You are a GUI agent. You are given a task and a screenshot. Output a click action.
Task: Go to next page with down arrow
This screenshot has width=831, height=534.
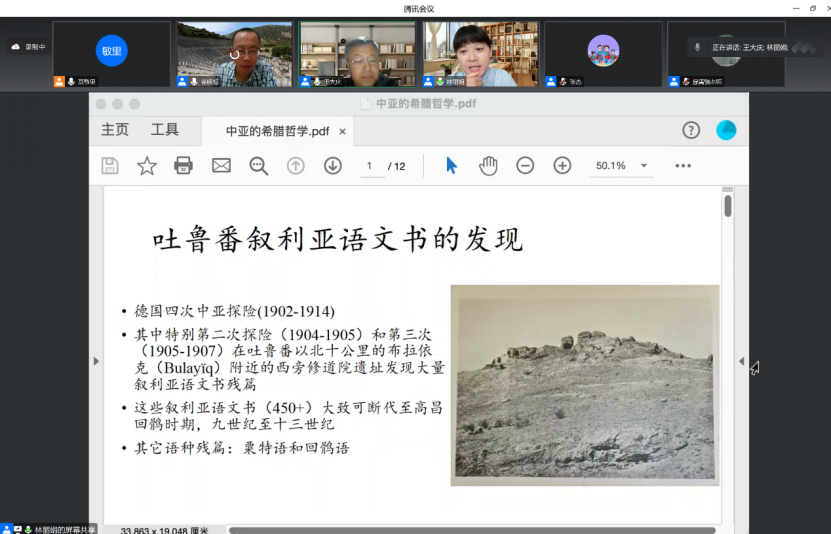click(x=333, y=166)
